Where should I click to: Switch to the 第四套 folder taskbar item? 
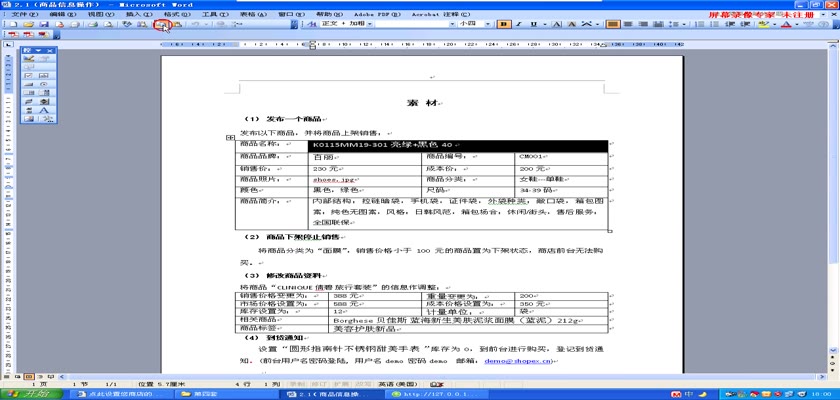pos(229,394)
